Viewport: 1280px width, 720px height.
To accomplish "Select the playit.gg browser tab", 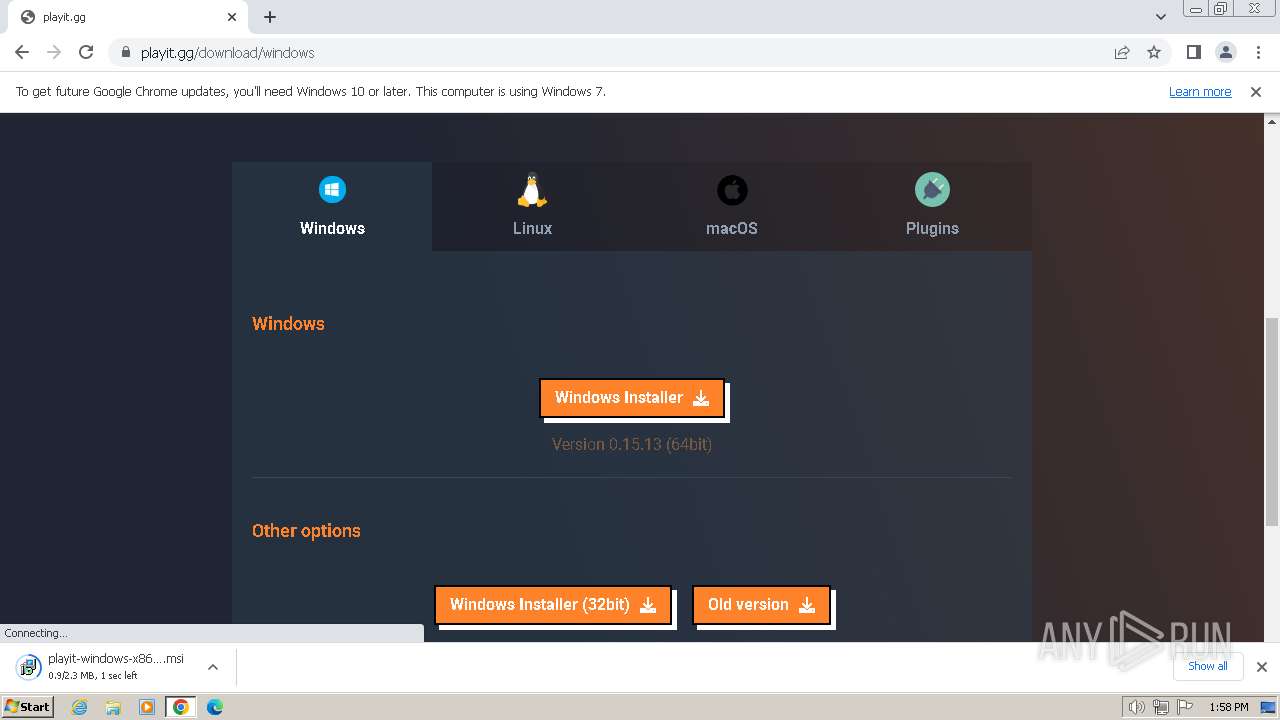I will (x=130, y=17).
